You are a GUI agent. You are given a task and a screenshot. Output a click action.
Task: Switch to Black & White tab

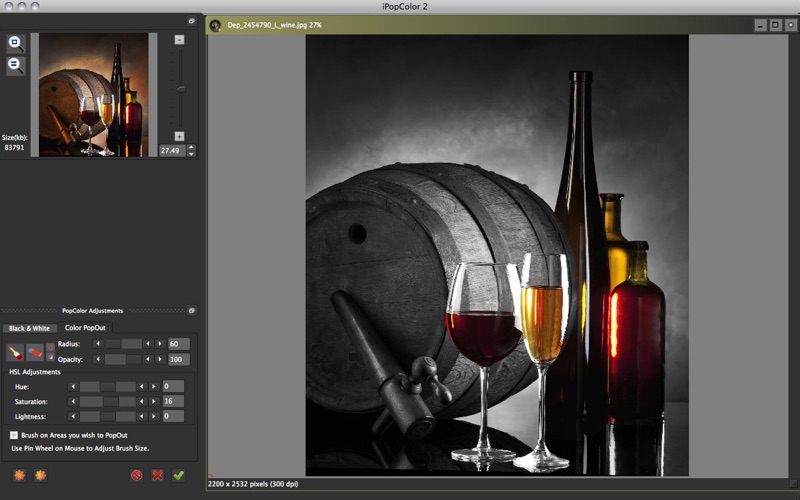coord(29,328)
